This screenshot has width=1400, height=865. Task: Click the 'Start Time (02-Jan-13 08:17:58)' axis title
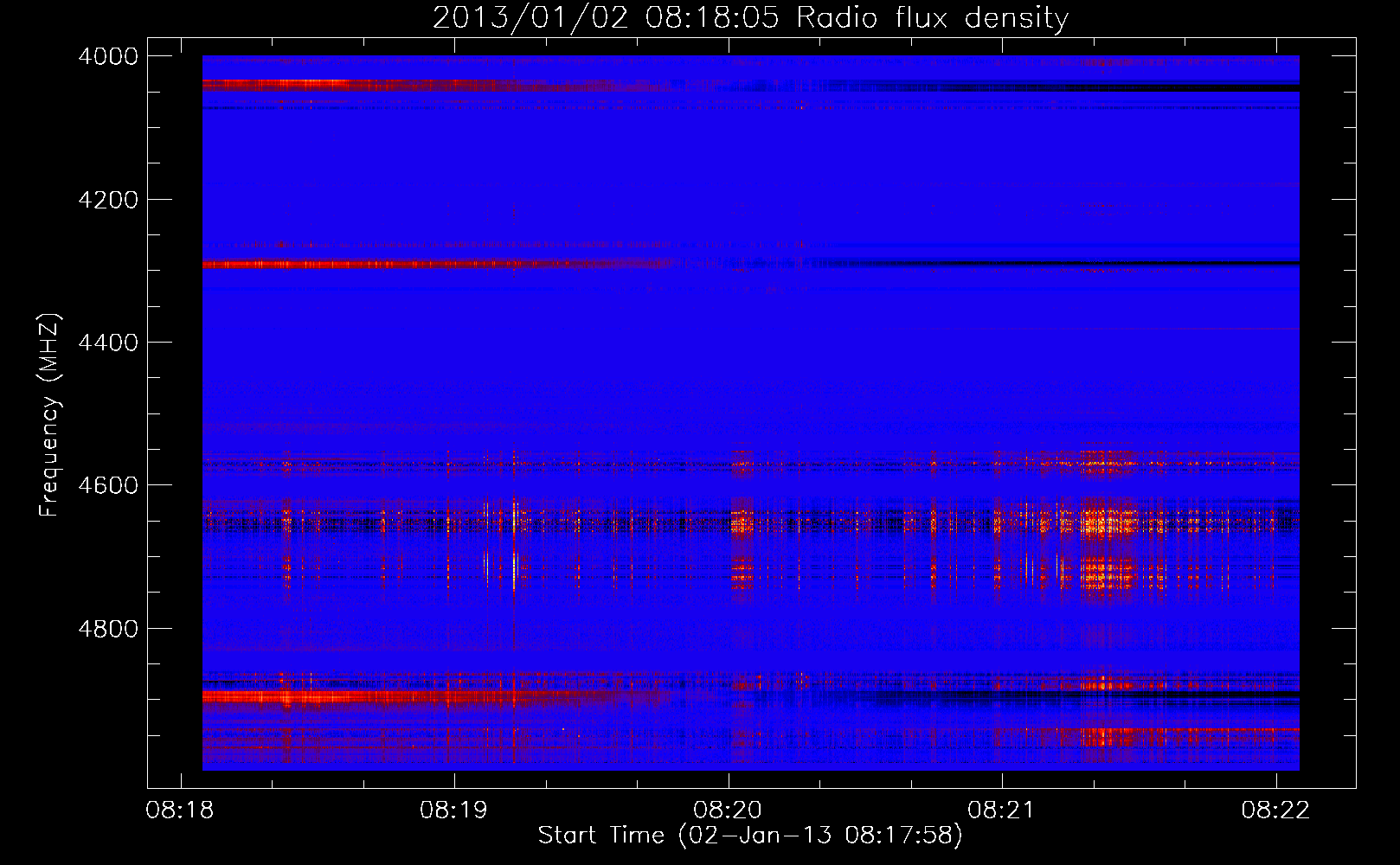click(x=750, y=836)
